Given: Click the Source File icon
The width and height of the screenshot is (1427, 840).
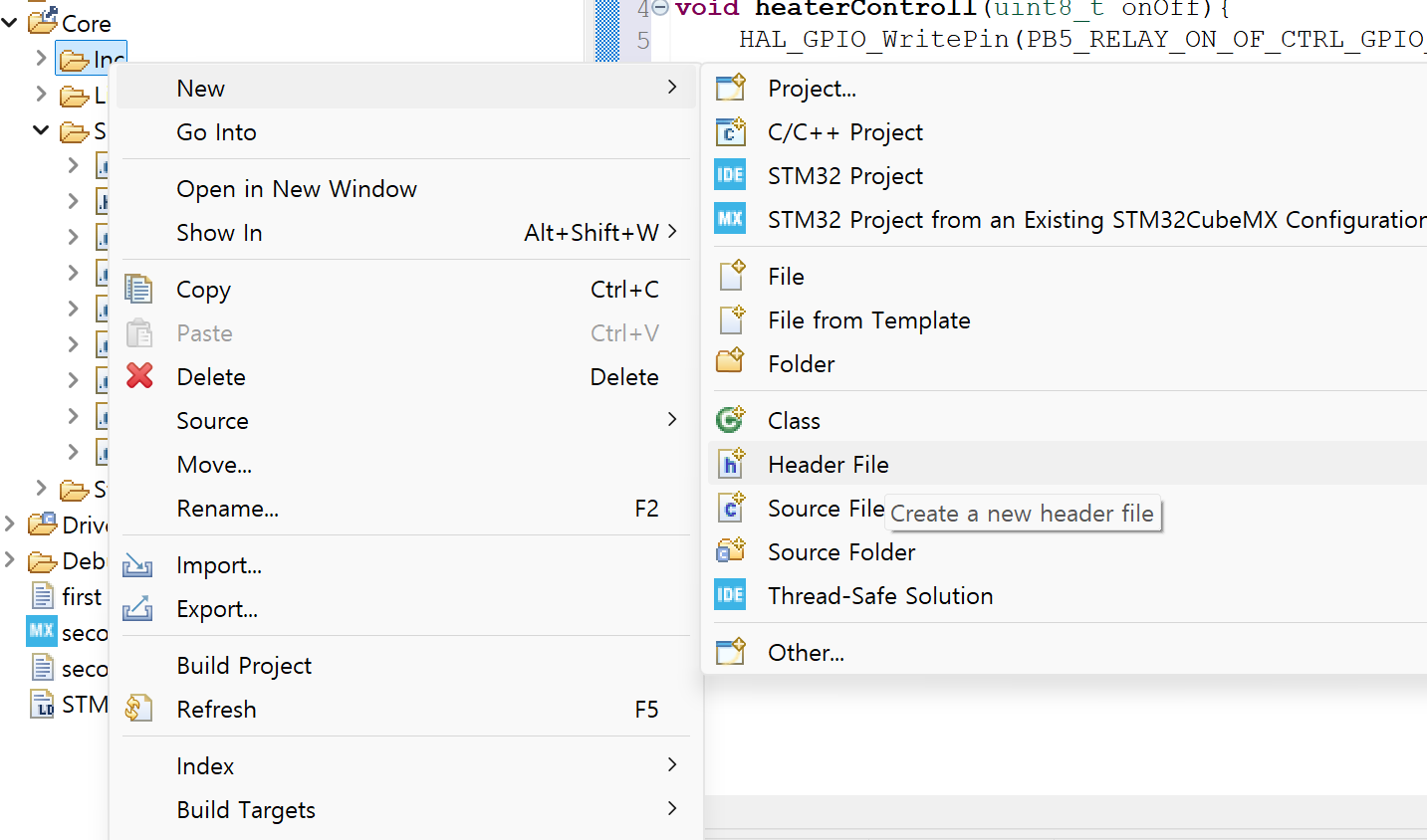Looking at the screenshot, I should tap(732, 507).
